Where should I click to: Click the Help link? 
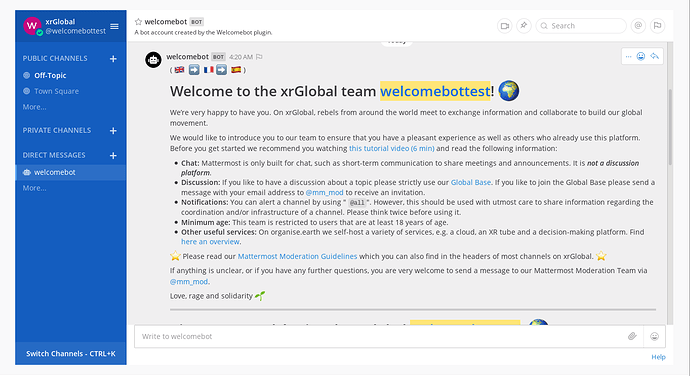pos(658,357)
